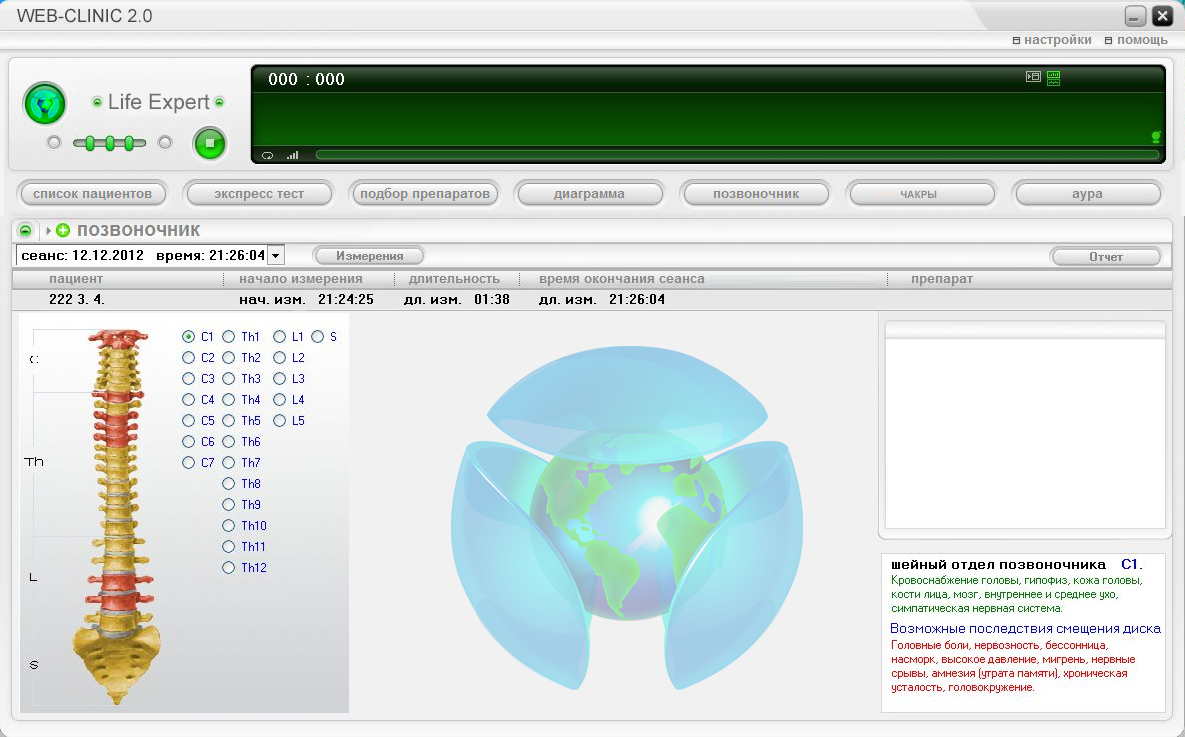The width and height of the screenshot is (1185, 737).
Task: Click the green globe icon at display corner
Action: click(x=1156, y=137)
